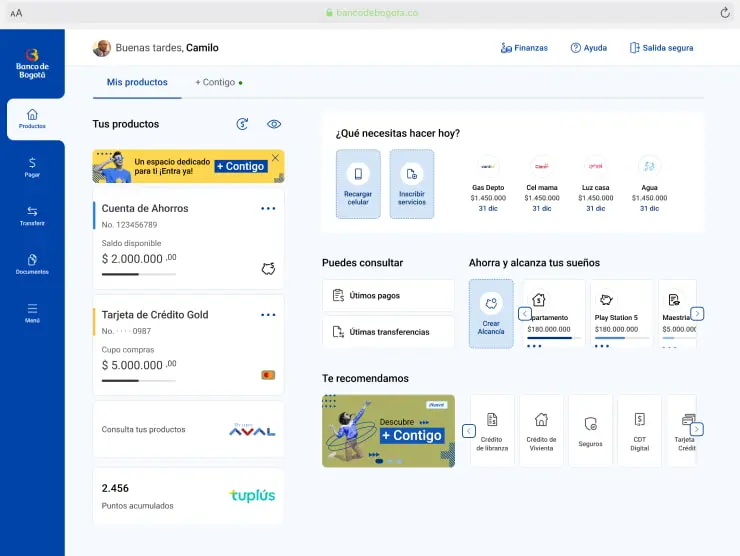Image resolution: width=740 pixels, height=556 pixels.
Task: Click the Salida segura link
Action: (x=661, y=48)
